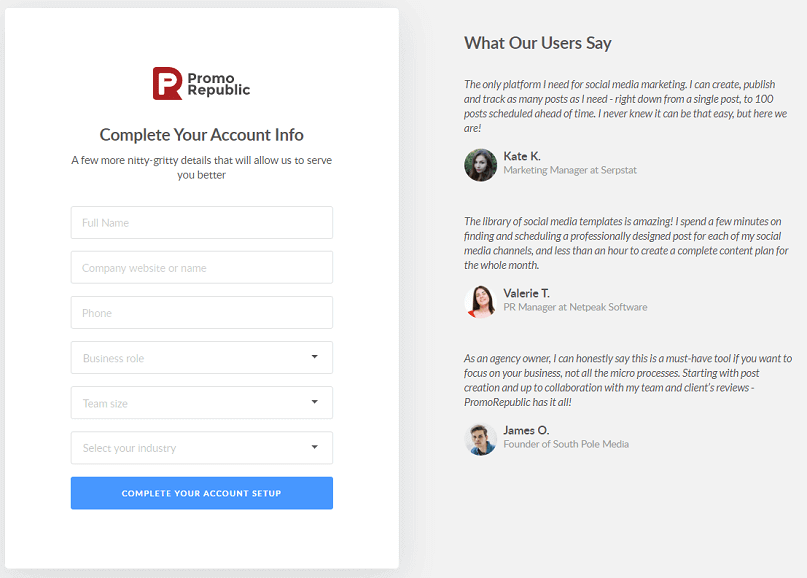Click the PromoRepublic red logo icon
Screen dimensions: 807x578
167,83
